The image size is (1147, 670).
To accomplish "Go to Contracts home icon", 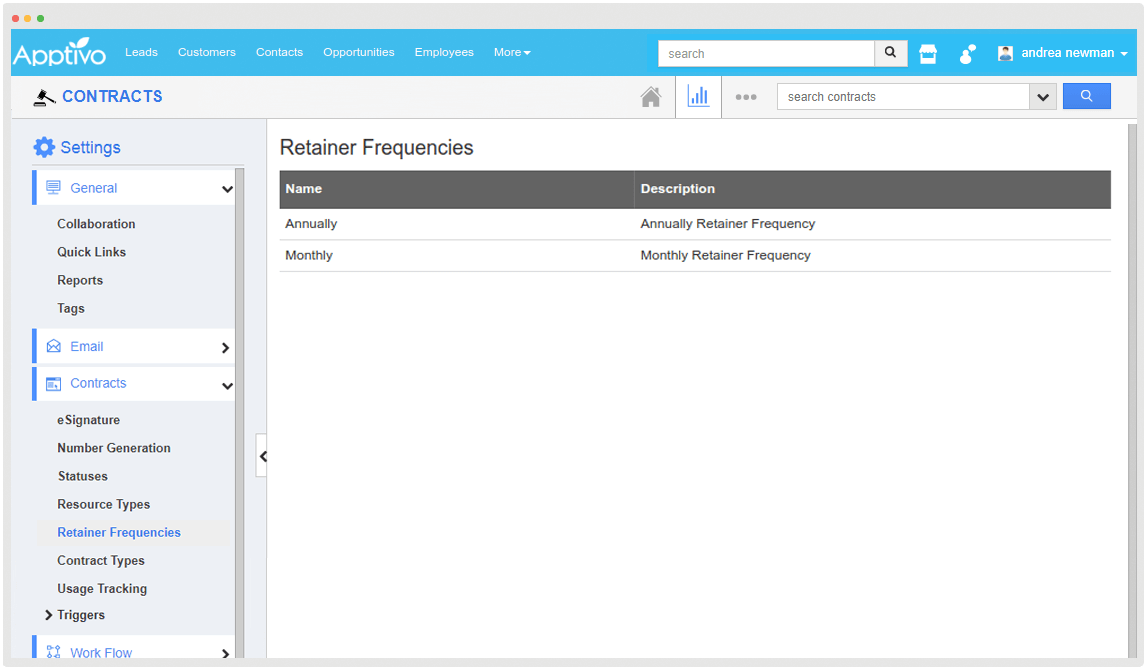I will (x=651, y=97).
